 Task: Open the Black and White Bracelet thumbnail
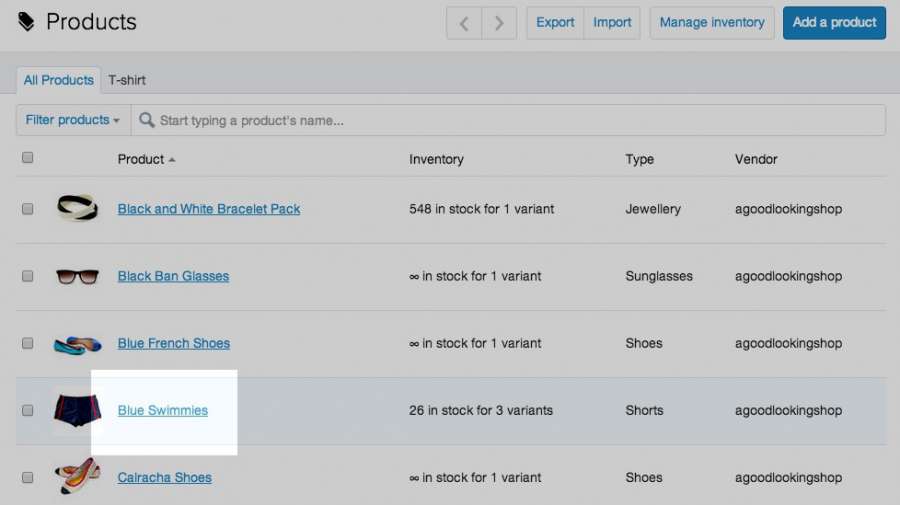pyautogui.click(x=77, y=208)
